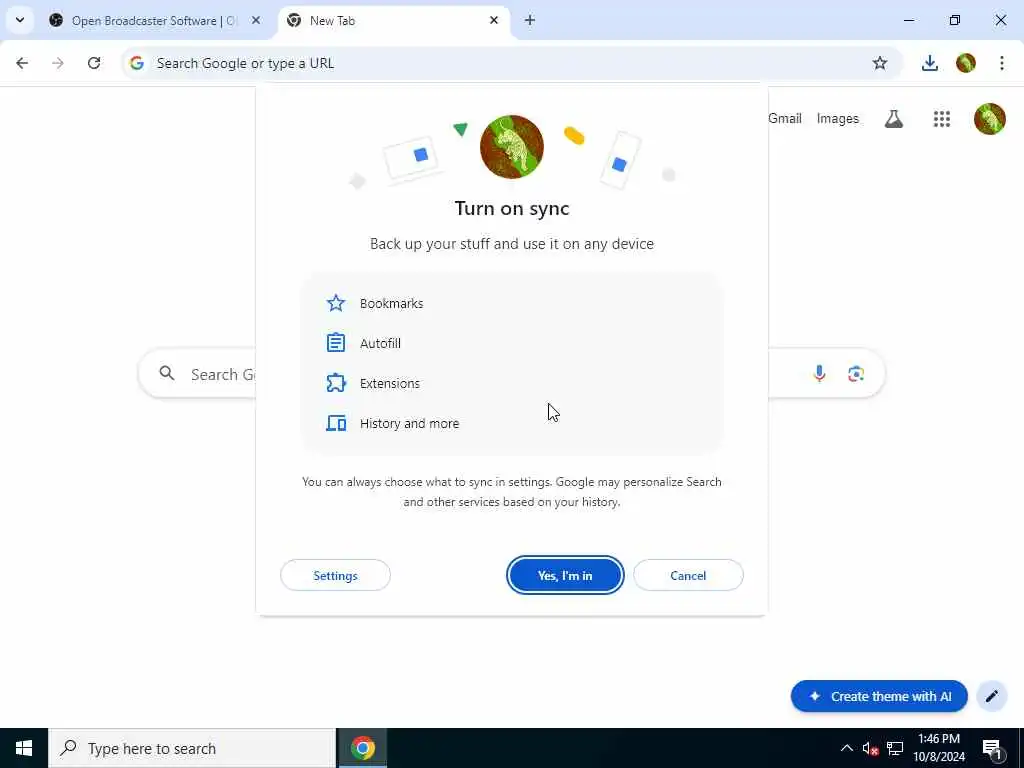Click 'Back up your stuff' subtitle text
The height and width of the screenshot is (768, 1024).
(511, 244)
